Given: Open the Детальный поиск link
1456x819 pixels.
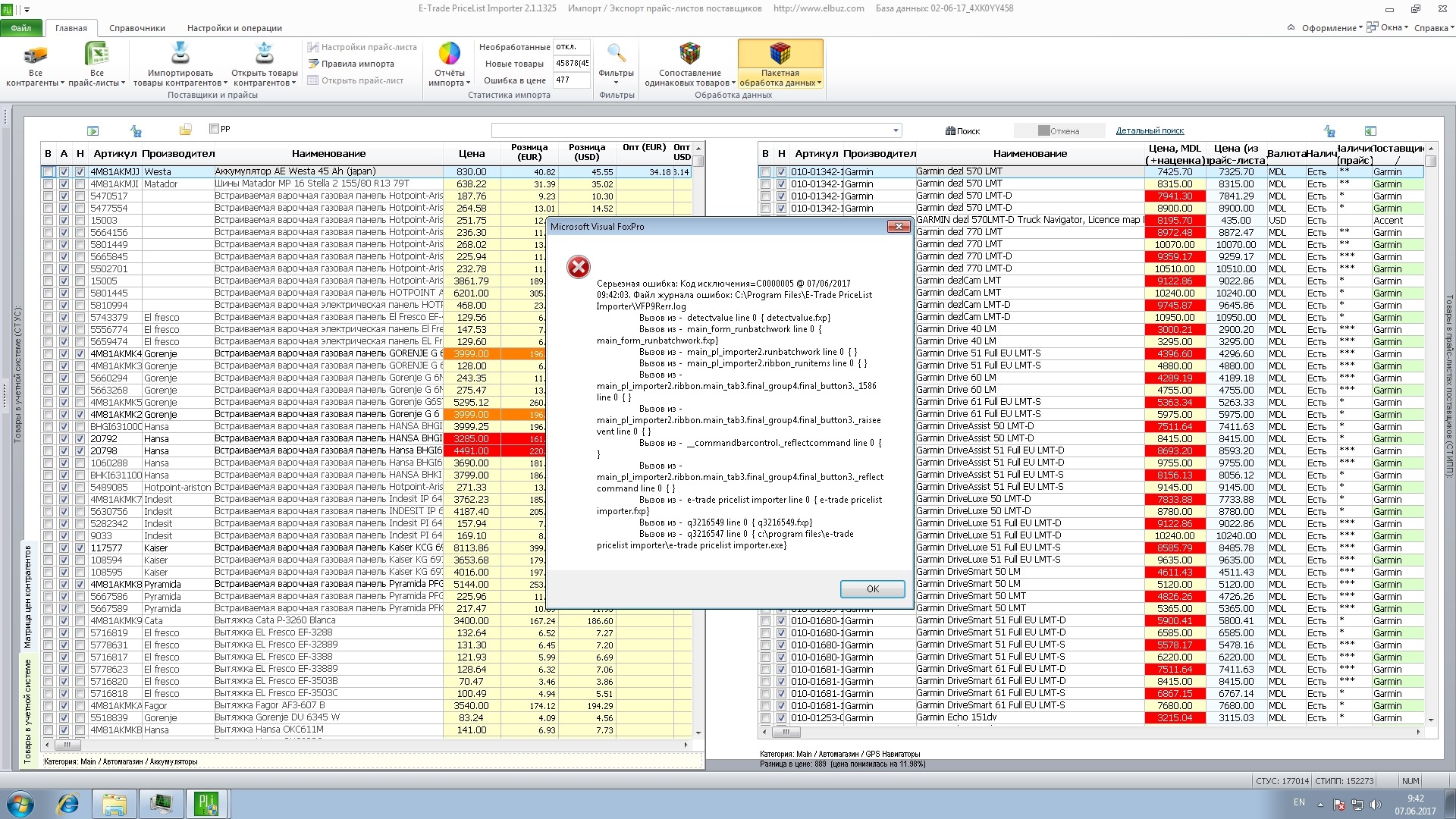Looking at the screenshot, I should (1150, 130).
